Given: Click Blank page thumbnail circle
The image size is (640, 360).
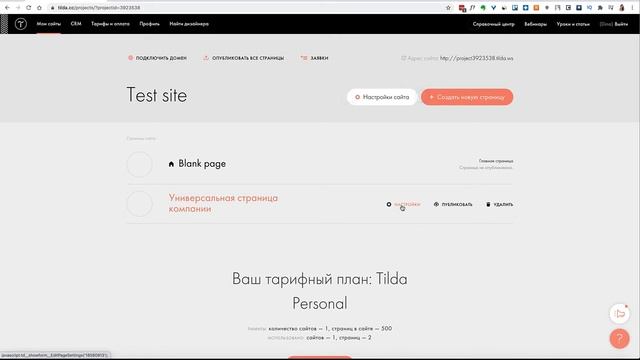Looking at the screenshot, I should (x=140, y=164).
